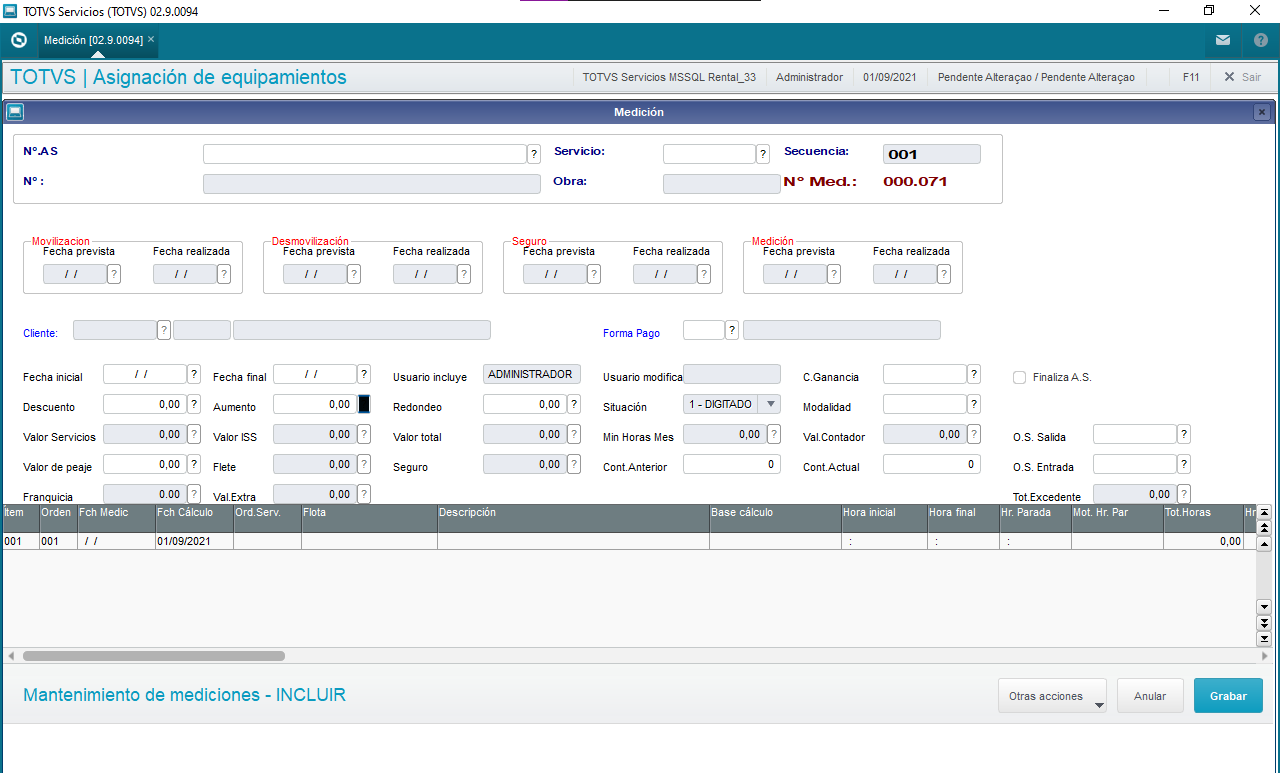Viewport: 1280px width, 773px height.
Task: Open the mail envelope icon in the top bar
Action: 1223,41
